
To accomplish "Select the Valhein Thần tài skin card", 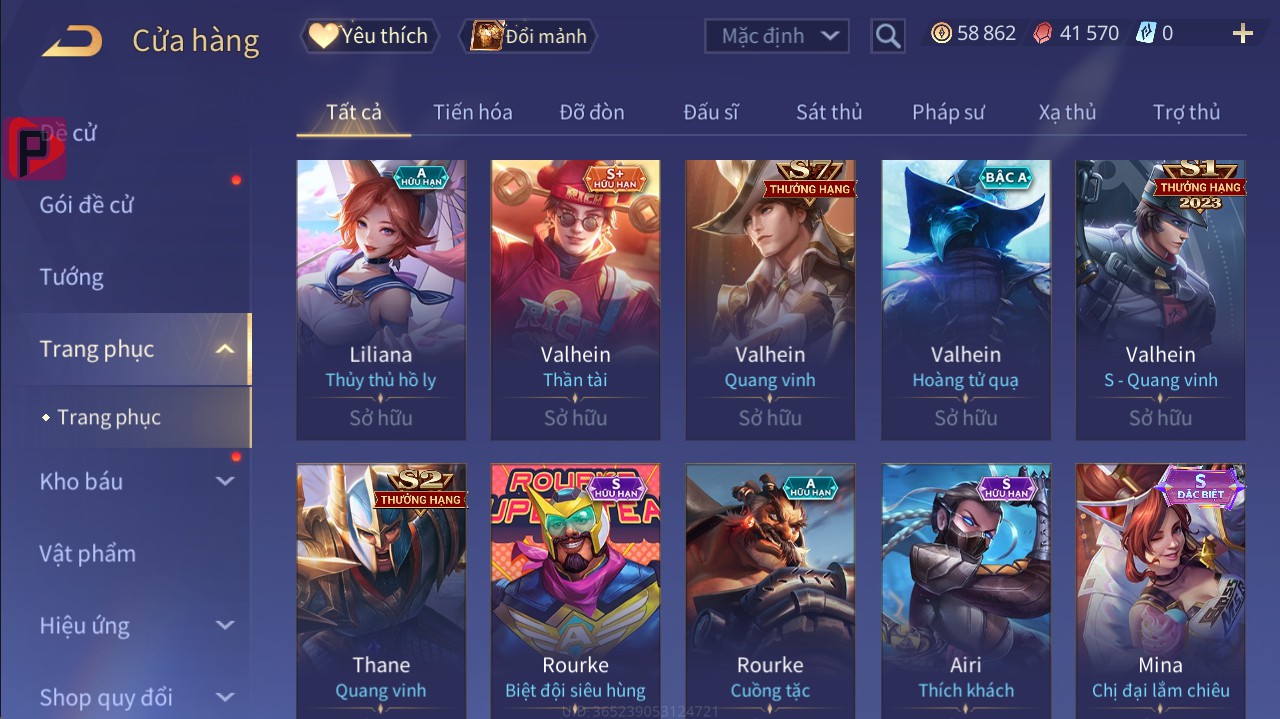I will 576,300.
